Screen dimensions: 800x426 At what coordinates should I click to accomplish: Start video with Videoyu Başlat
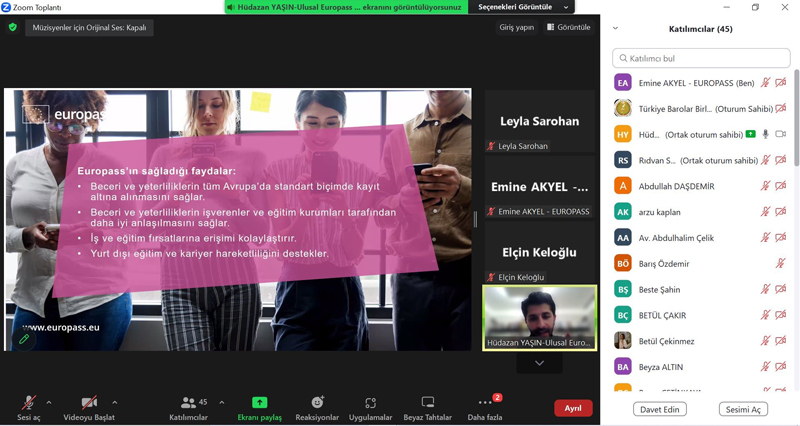coord(89,408)
